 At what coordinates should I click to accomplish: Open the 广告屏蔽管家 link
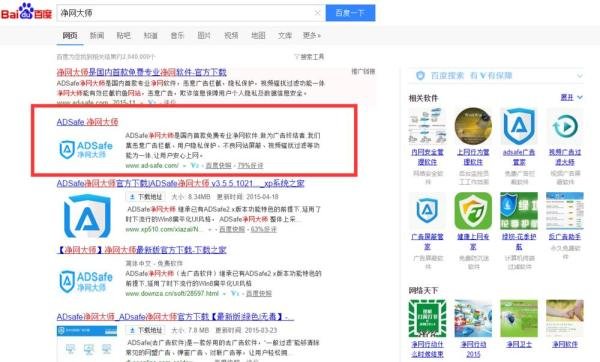[x=427, y=242]
